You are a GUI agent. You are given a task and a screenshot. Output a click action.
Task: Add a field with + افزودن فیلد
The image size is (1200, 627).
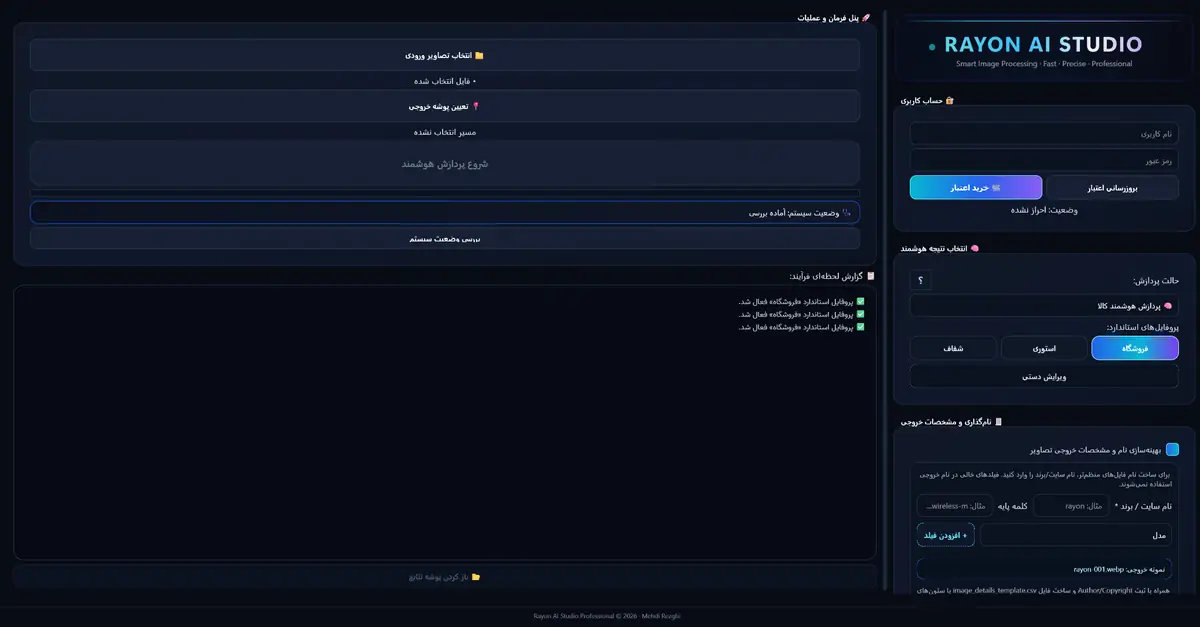pyautogui.click(x=946, y=535)
